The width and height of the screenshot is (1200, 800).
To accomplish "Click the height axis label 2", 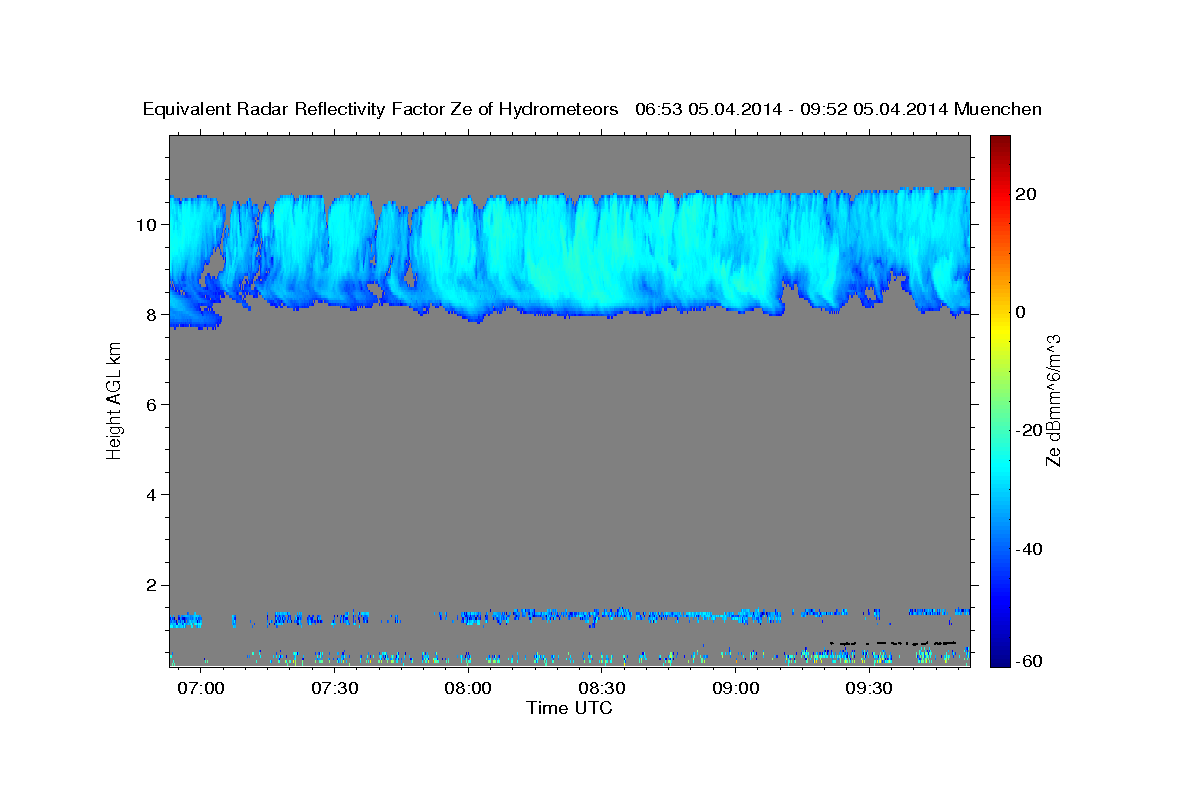I will point(152,584).
